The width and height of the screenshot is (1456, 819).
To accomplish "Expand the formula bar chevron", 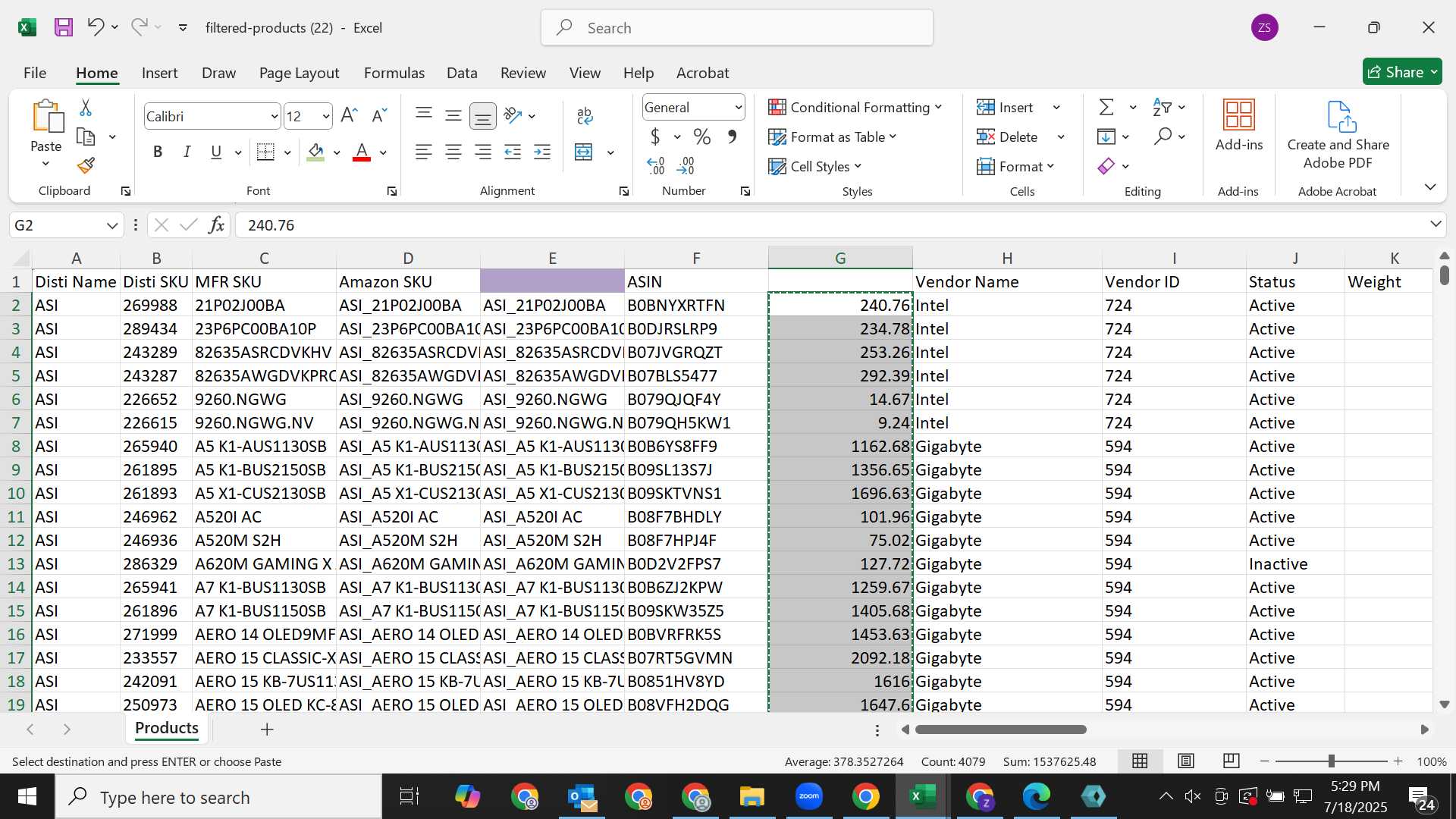I will click(1436, 224).
